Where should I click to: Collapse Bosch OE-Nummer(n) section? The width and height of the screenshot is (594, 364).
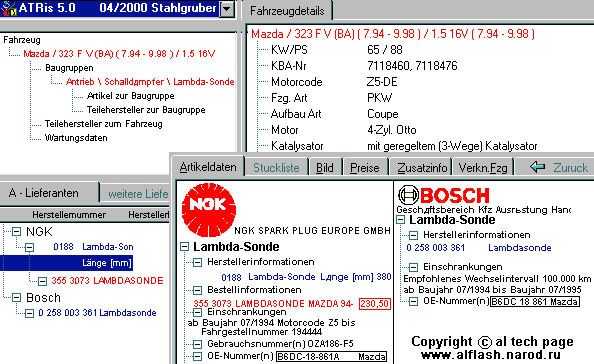[x=413, y=302]
